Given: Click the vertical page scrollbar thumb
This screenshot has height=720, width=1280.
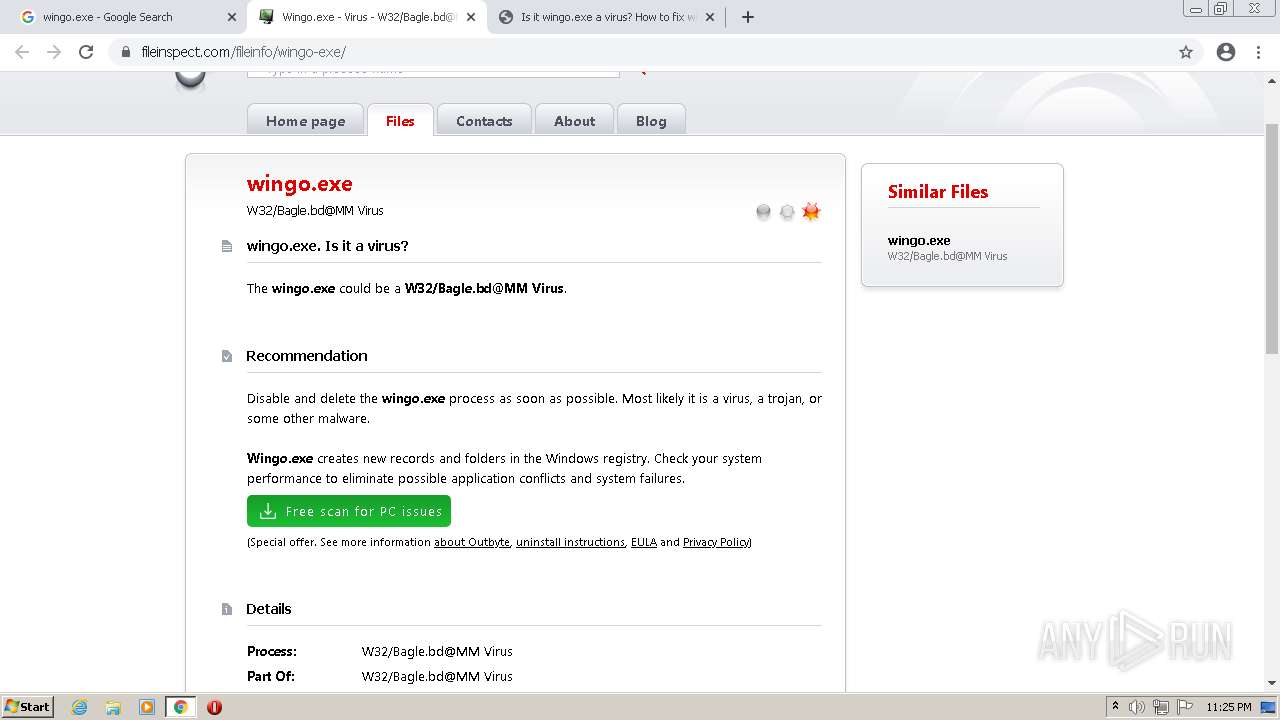Looking at the screenshot, I should click(1272, 238).
